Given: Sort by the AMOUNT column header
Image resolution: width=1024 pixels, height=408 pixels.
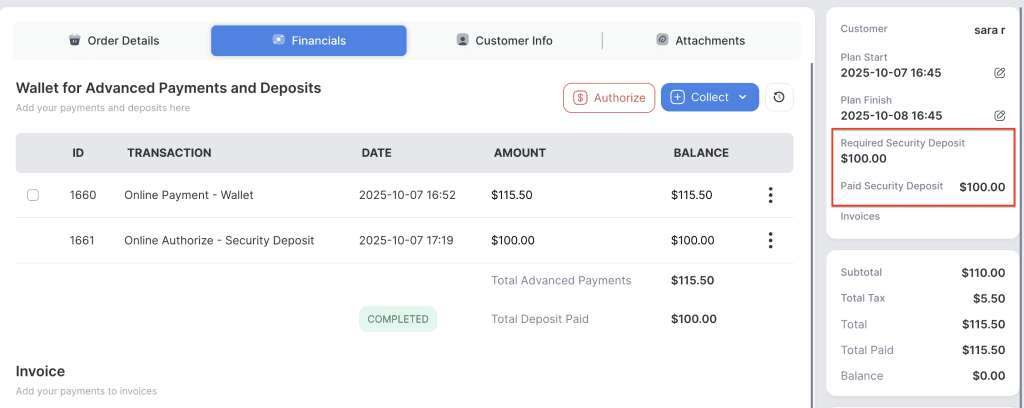Looking at the screenshot, I should click(519, 153).
